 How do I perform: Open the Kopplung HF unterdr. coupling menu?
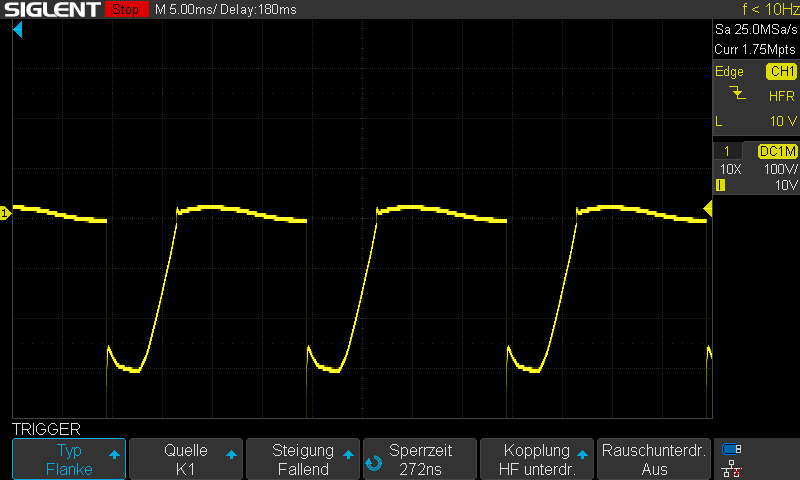(537, 459)
